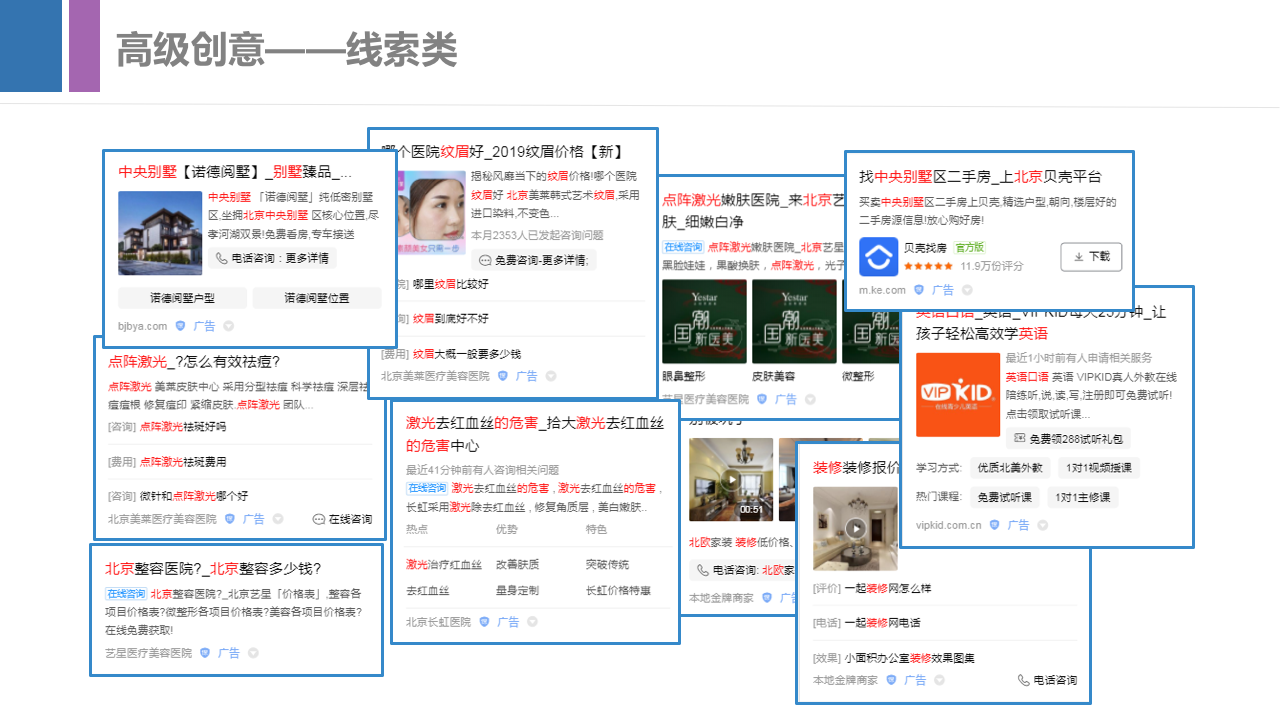Click the phone icon beside 电话咨询 in 装修 ad
The height and width of the screenshot is (720, 1280).
pos(1023,680)
